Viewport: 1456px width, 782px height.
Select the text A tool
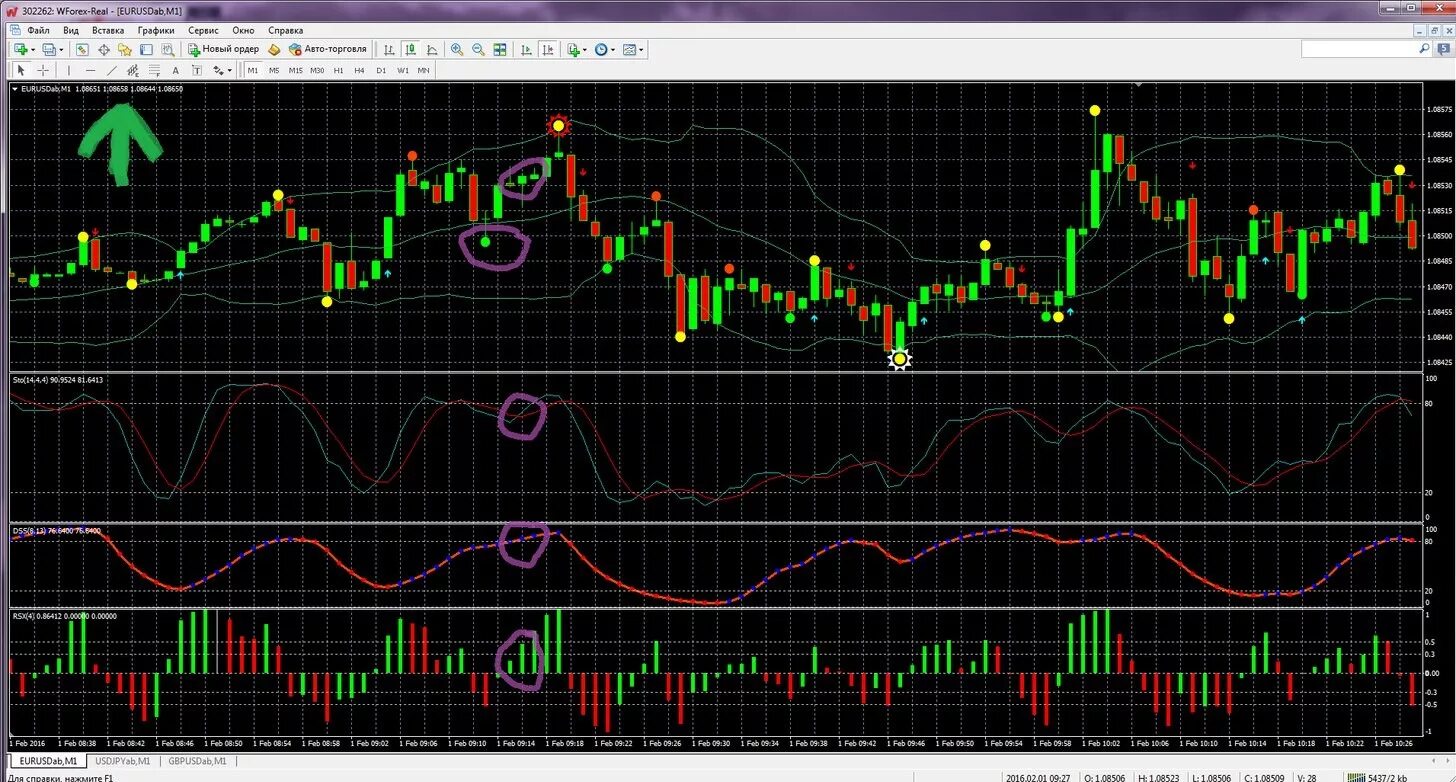(176, 70)
